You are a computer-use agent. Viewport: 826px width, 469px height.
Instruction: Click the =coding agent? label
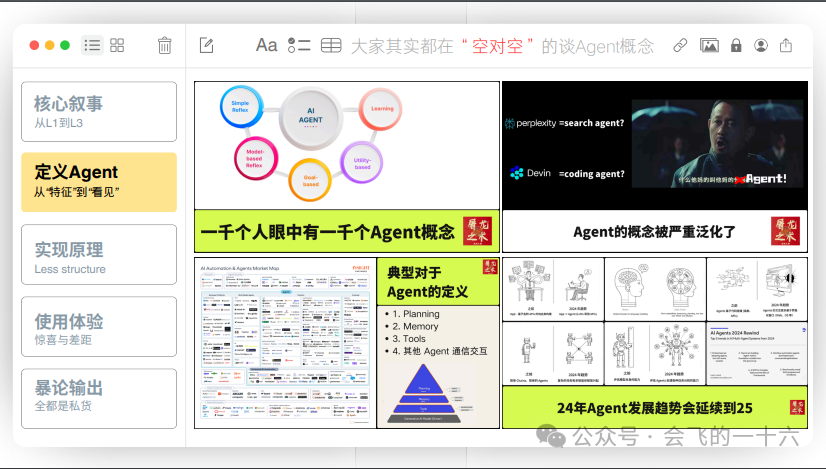pos(592,174)
